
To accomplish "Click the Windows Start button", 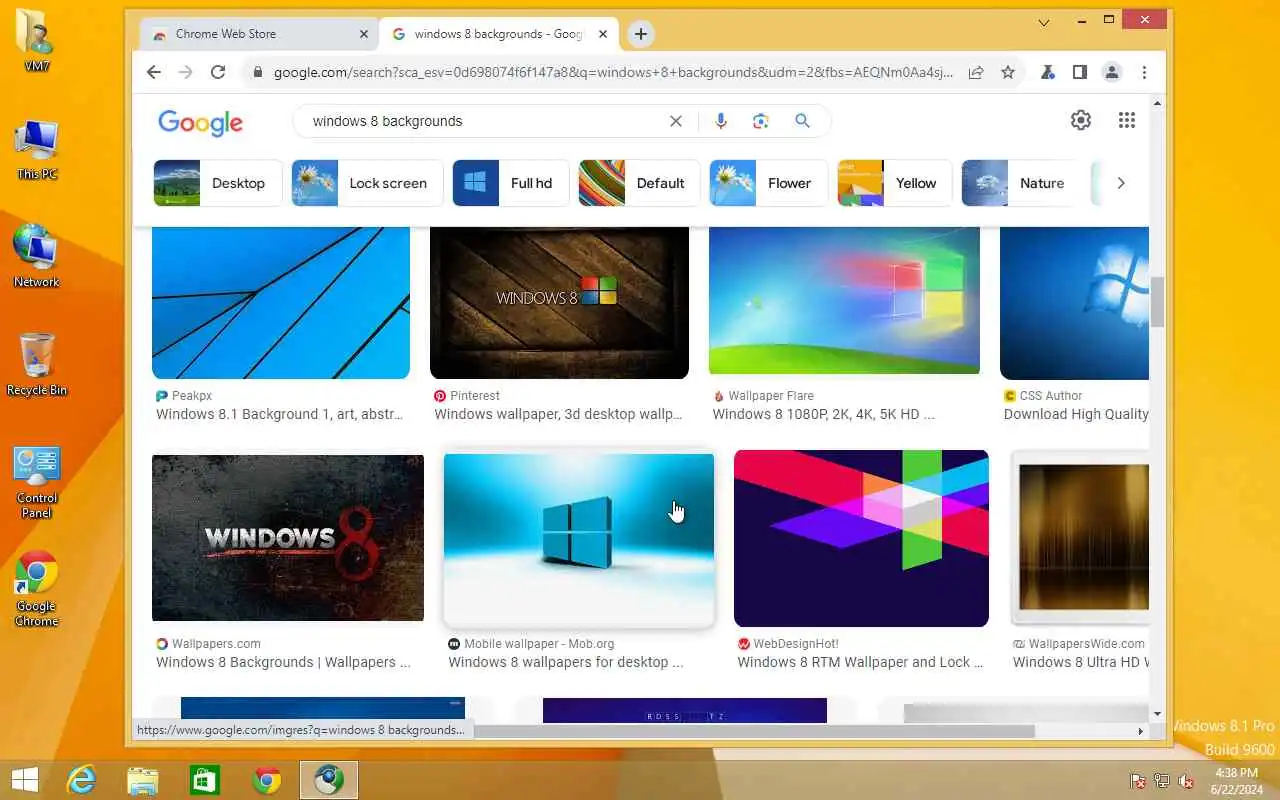I will (24, 780).
